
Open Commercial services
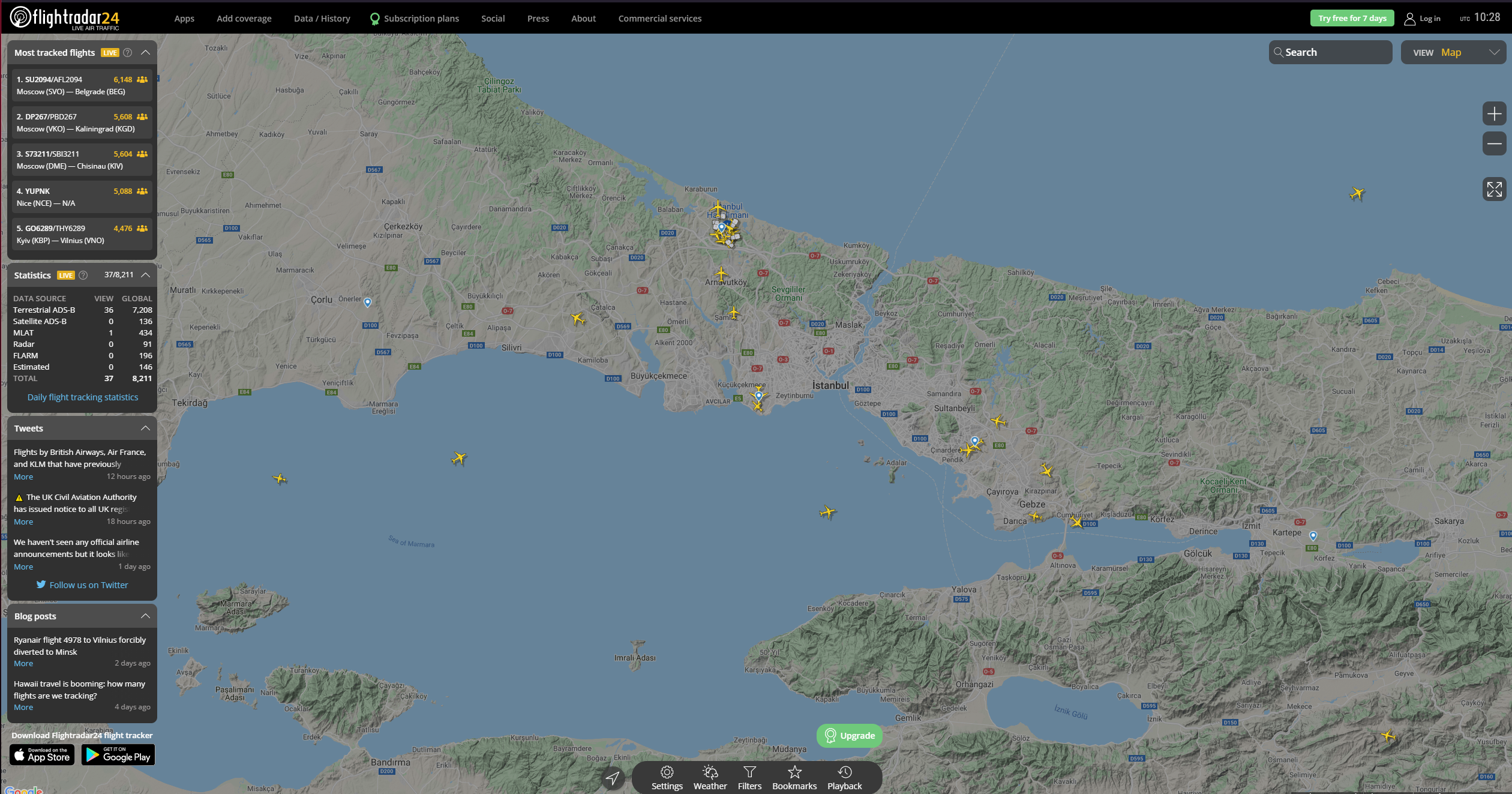pos(659,19)
